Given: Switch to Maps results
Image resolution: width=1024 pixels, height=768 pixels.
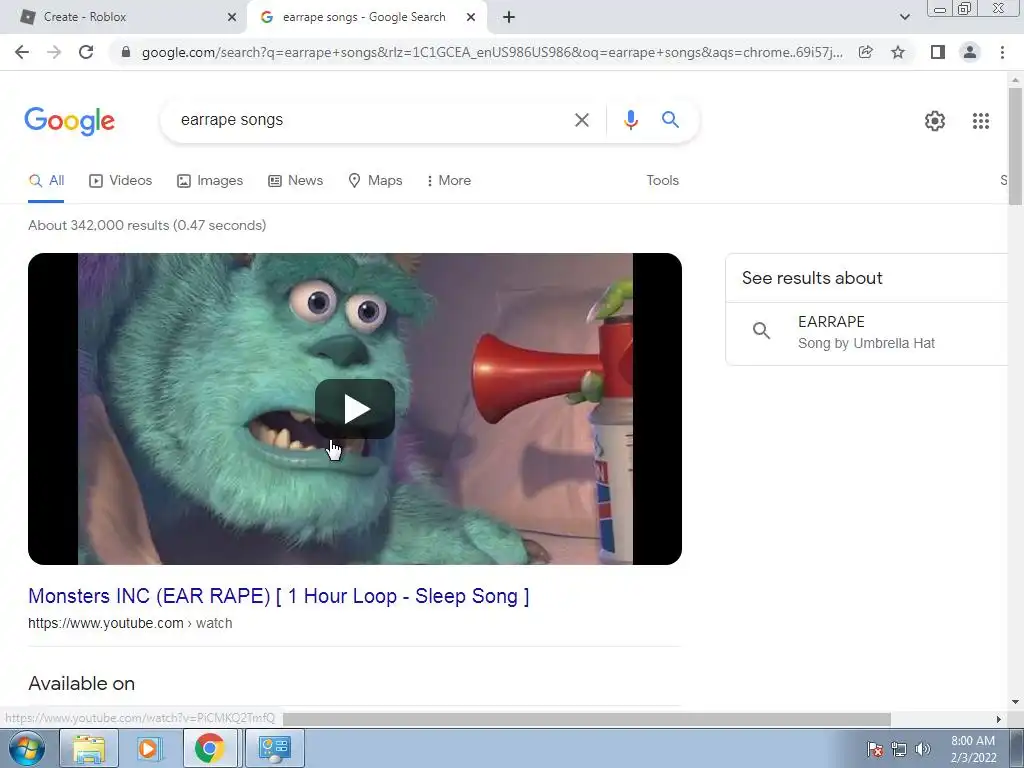Looking at the screenshot, I should tap(375, 181).
